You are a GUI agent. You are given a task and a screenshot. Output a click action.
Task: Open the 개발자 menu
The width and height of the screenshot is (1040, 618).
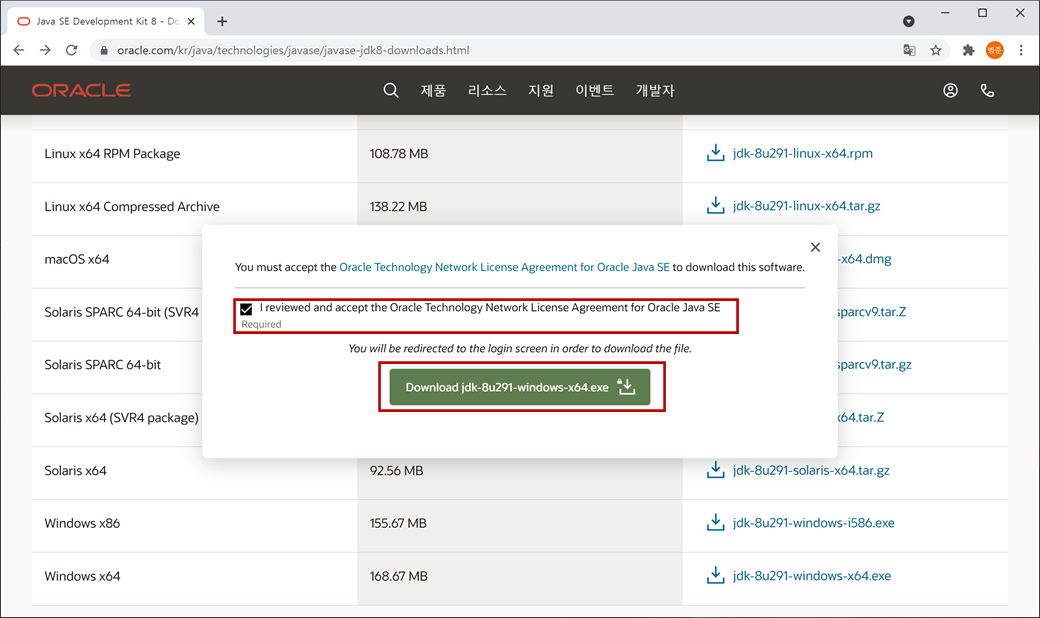tap(655, 90)
